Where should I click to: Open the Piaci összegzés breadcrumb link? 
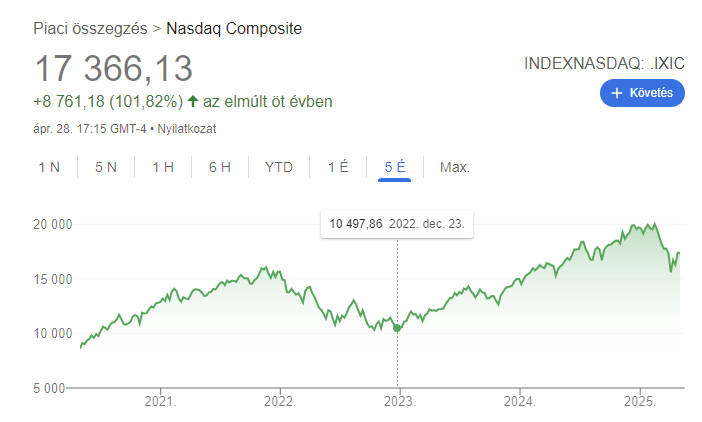pyautogui.click(x=89, y=28)
